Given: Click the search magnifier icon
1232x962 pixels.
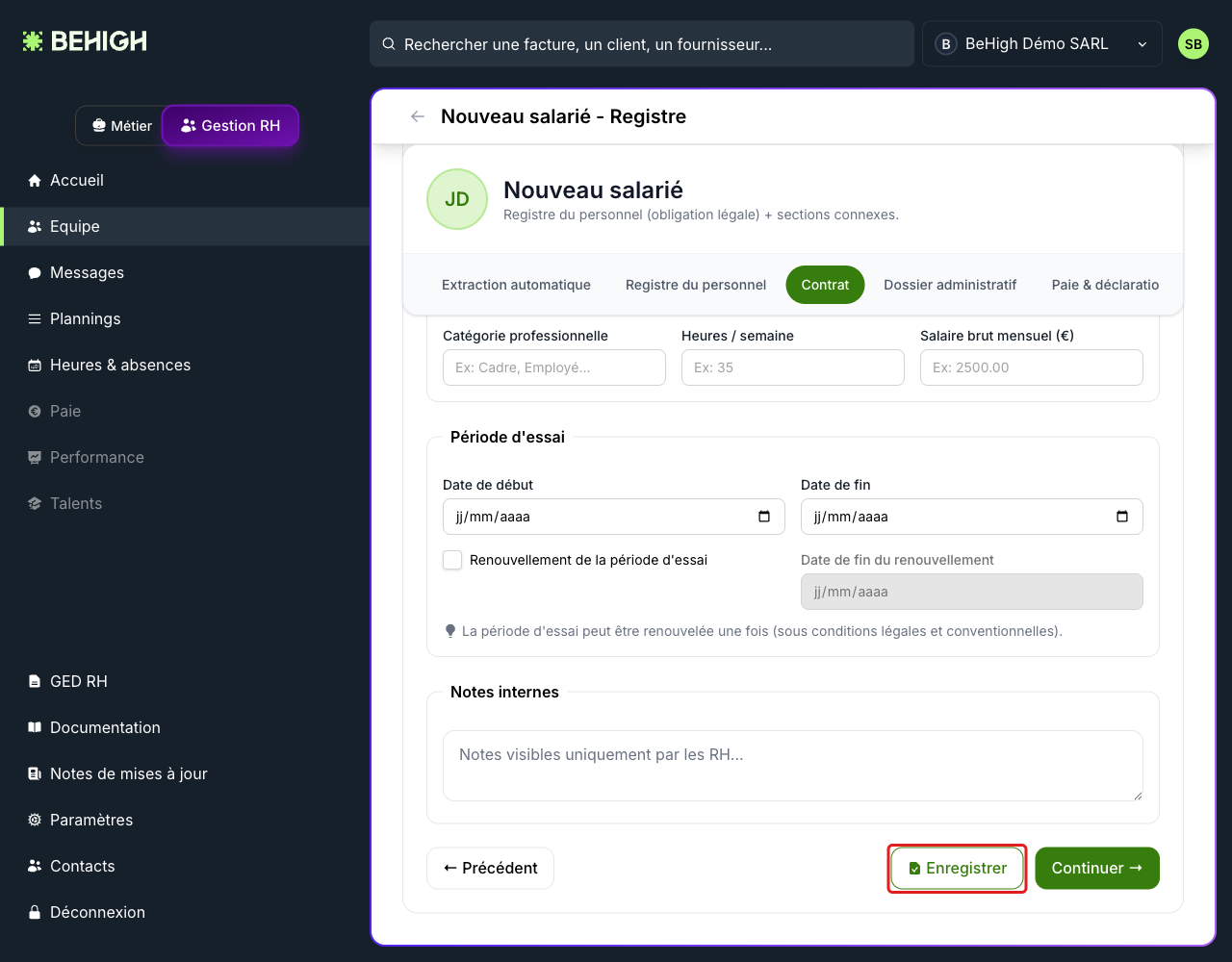Looking at the screenshot, I should click(389, 44).
